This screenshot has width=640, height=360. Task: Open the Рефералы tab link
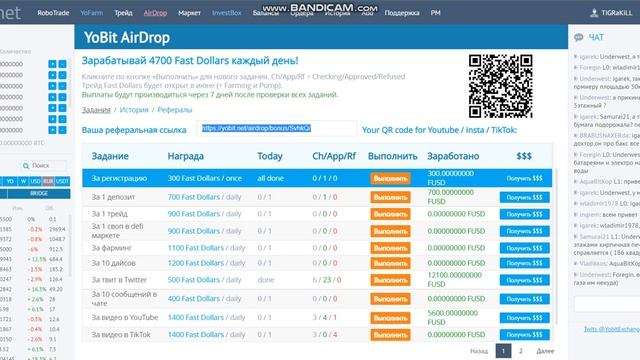(x=175, y=110)
